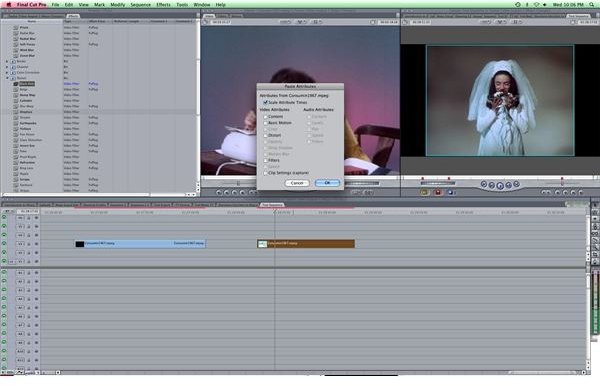This screenshot has width=600, height=386.
Task: Expand the Channel bin disclosure triangle
Action: [x=7, y=67]
